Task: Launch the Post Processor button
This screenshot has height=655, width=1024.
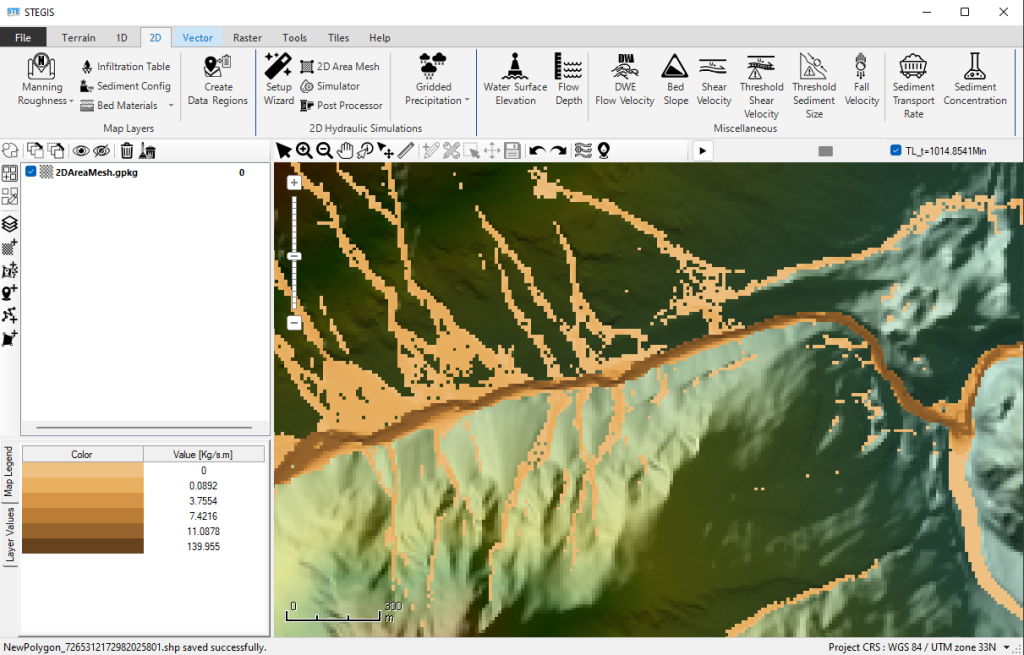Action: (341, 106)
